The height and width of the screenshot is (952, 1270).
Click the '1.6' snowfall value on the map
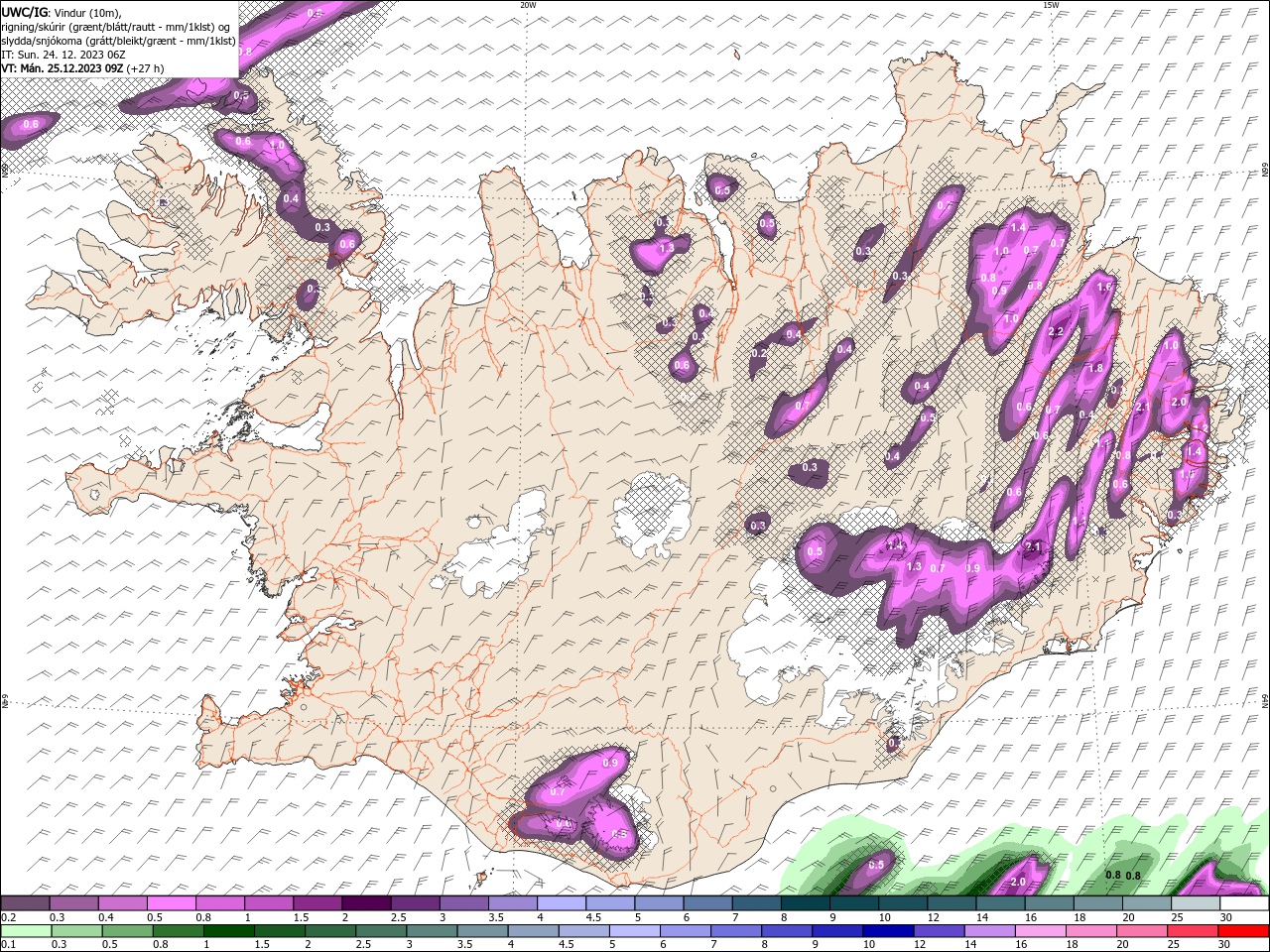1104,287
